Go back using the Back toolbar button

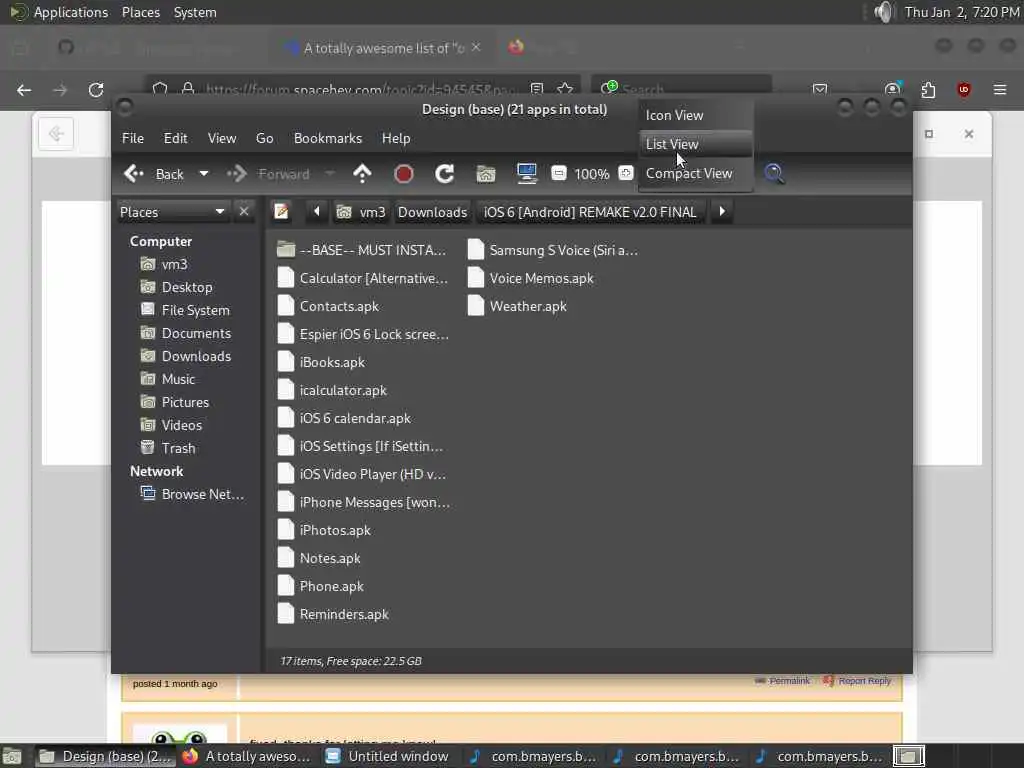154,174
